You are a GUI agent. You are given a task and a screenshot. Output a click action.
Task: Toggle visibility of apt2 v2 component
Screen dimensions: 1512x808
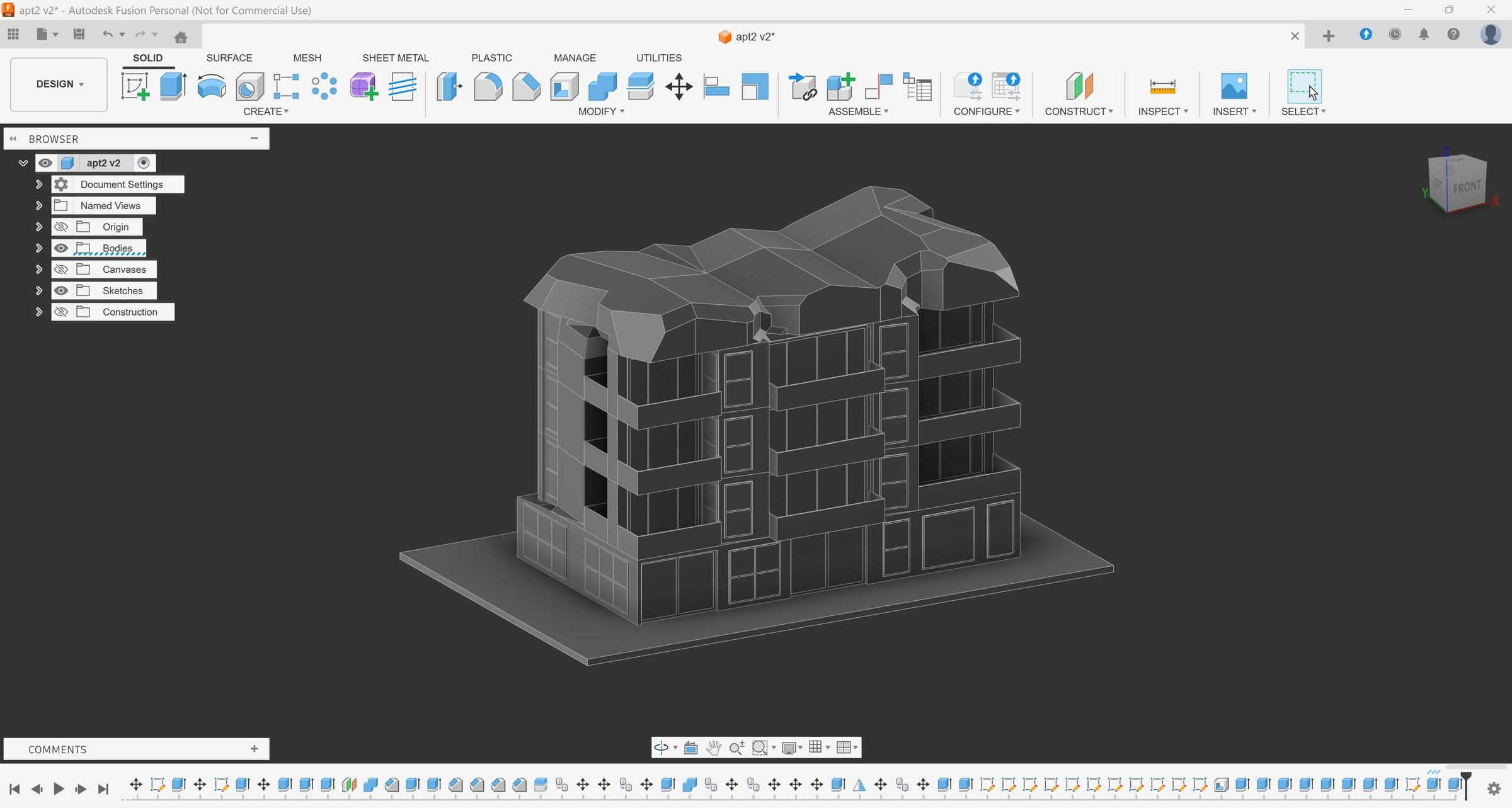45,163
